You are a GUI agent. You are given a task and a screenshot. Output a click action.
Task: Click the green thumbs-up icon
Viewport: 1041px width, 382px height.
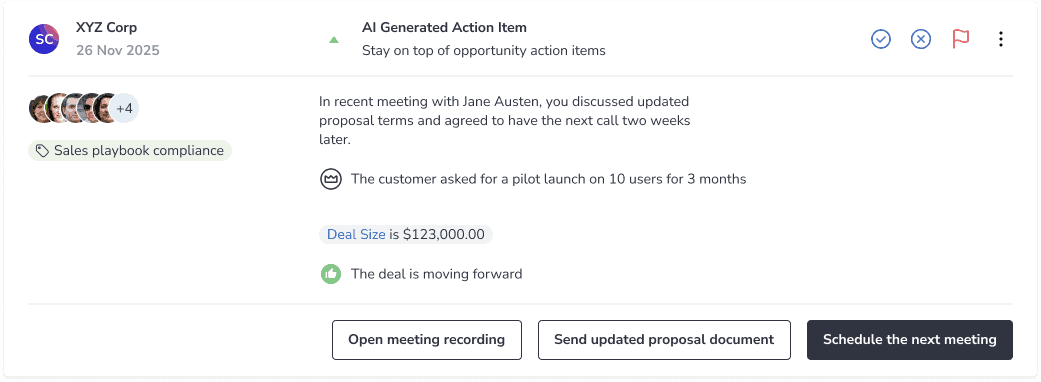click(x=331, y=274)
